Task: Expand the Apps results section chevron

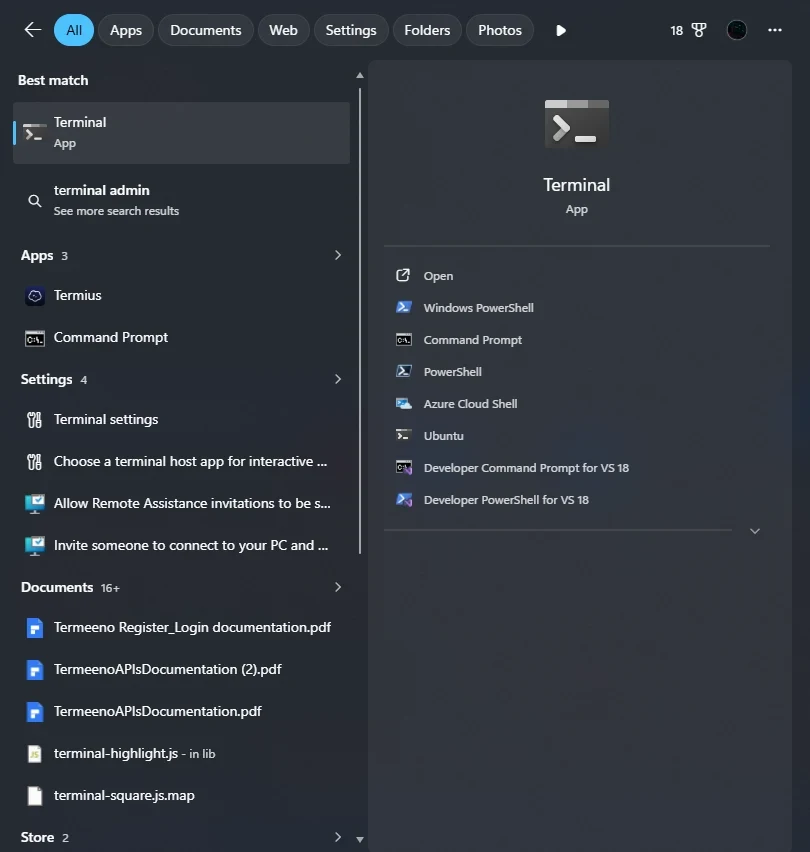Action: (338, 255)
